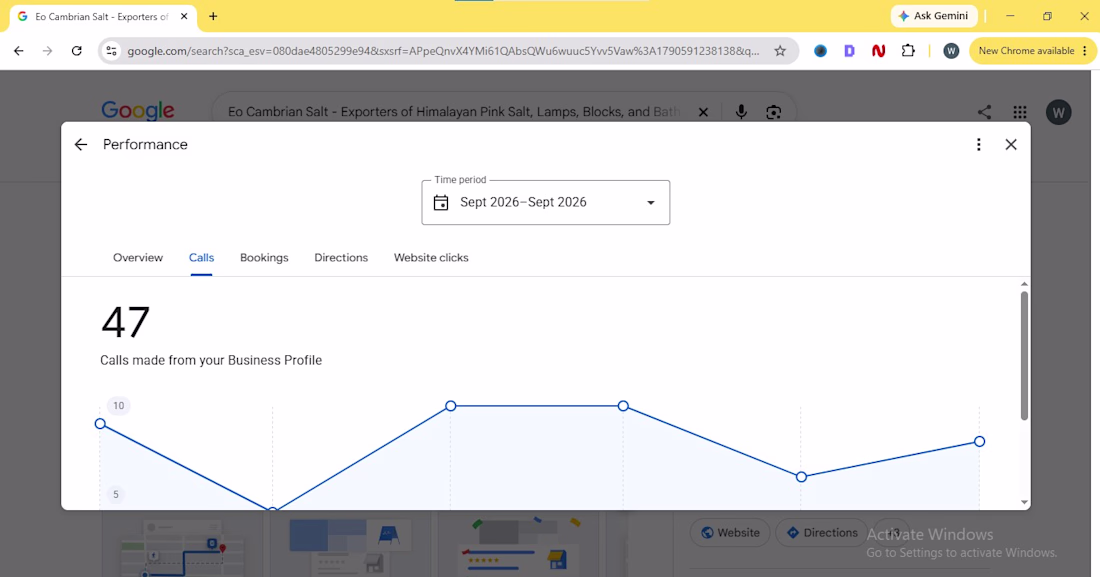Open the Chrome profile W avatar
Viewport: 1100px width, 577px height.
point(951,51)
